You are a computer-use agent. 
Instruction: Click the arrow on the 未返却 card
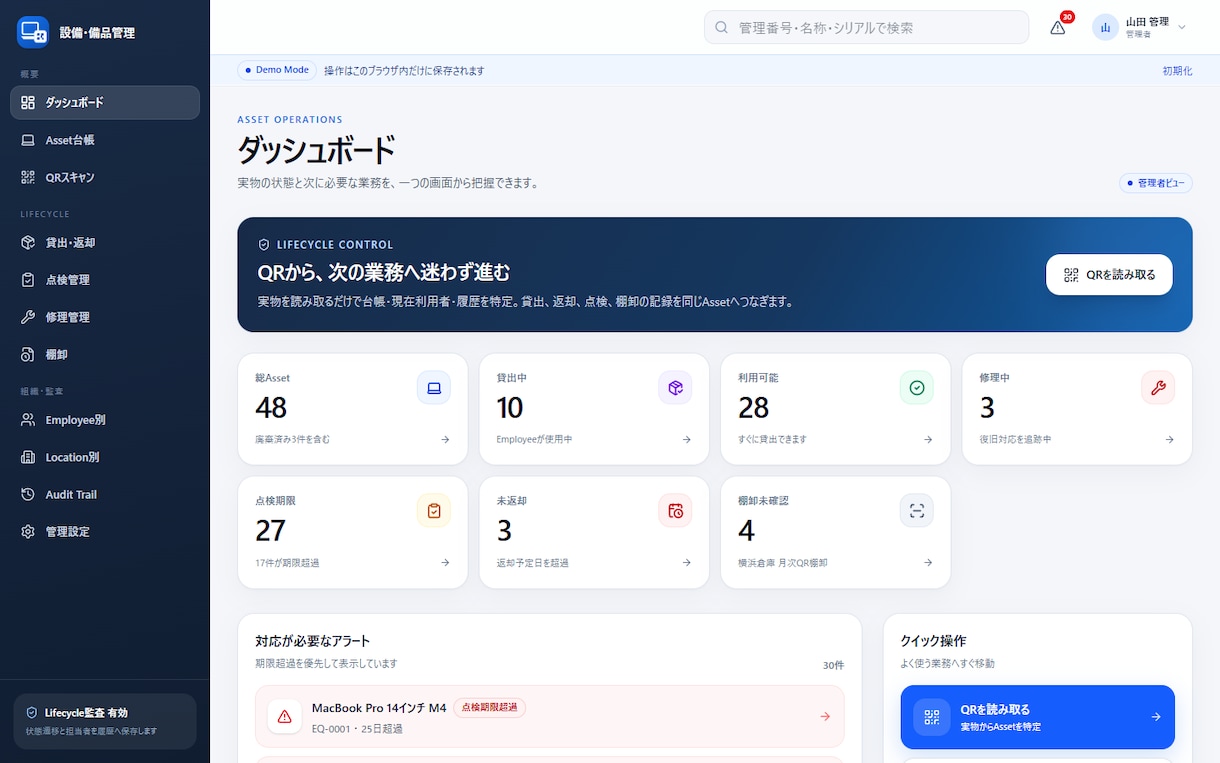(687, 563)
